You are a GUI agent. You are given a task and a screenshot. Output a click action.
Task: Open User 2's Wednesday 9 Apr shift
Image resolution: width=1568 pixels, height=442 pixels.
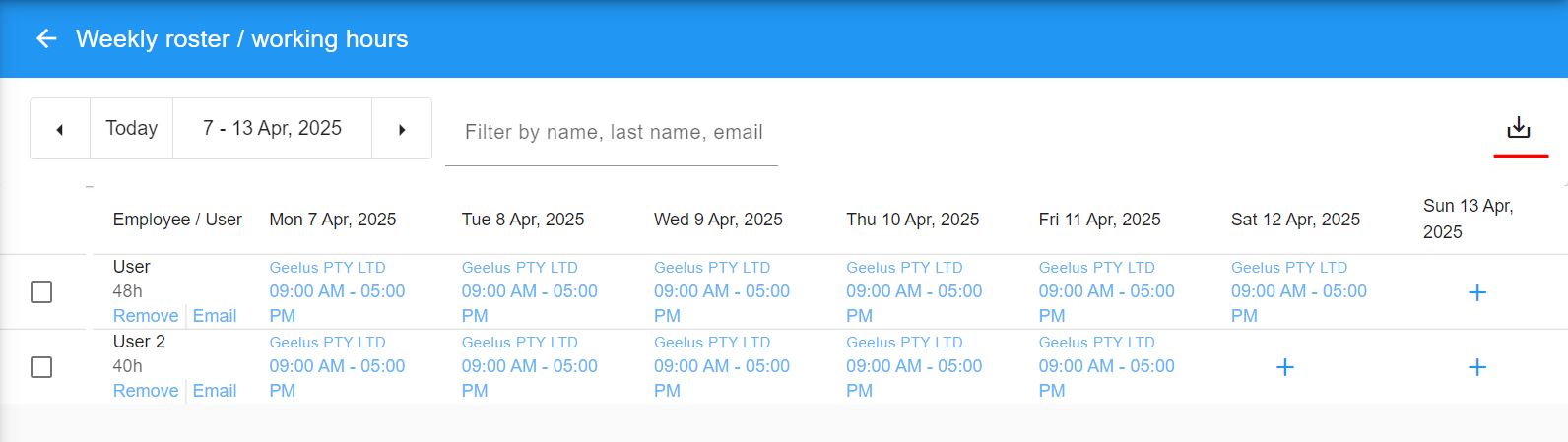pos(722,366)
